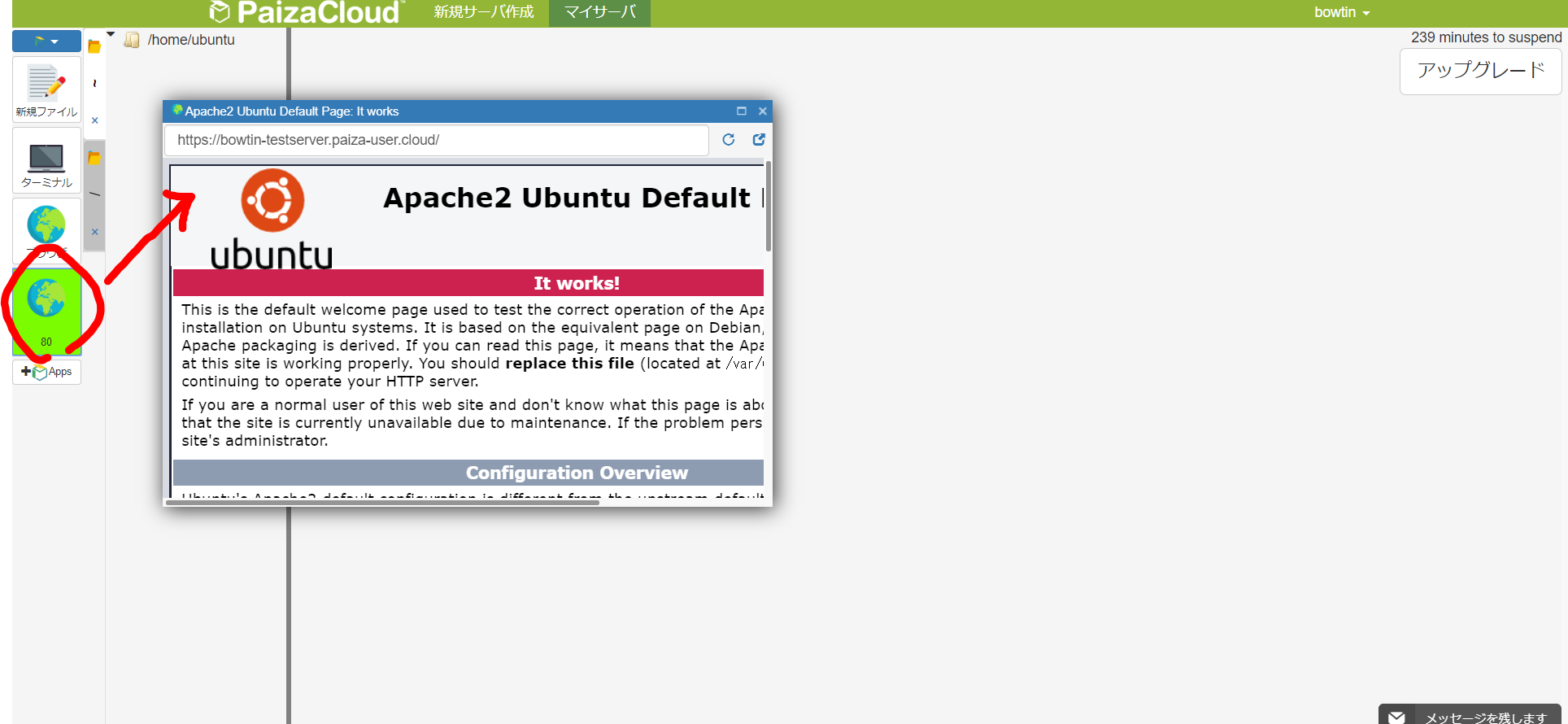Image resolution: width=1568 pixels, height=724 pixels.
Task: Click the 'It works!' red banner text
Action: coord(577,283)
